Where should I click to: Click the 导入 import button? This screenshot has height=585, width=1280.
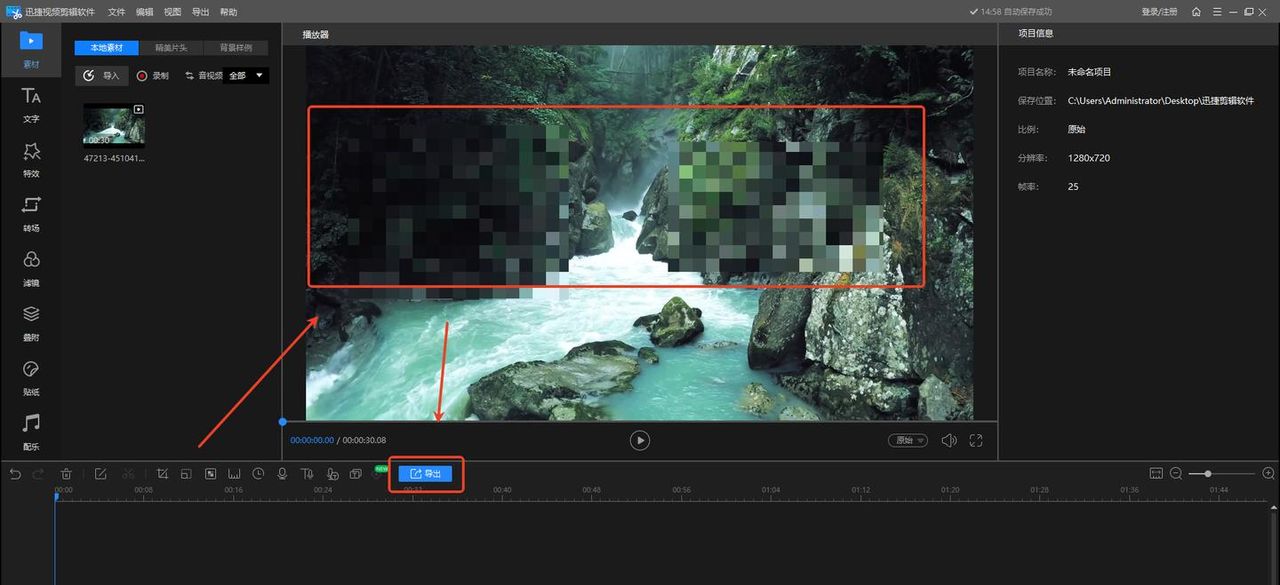pyautogui.click(x=101, y=76)
